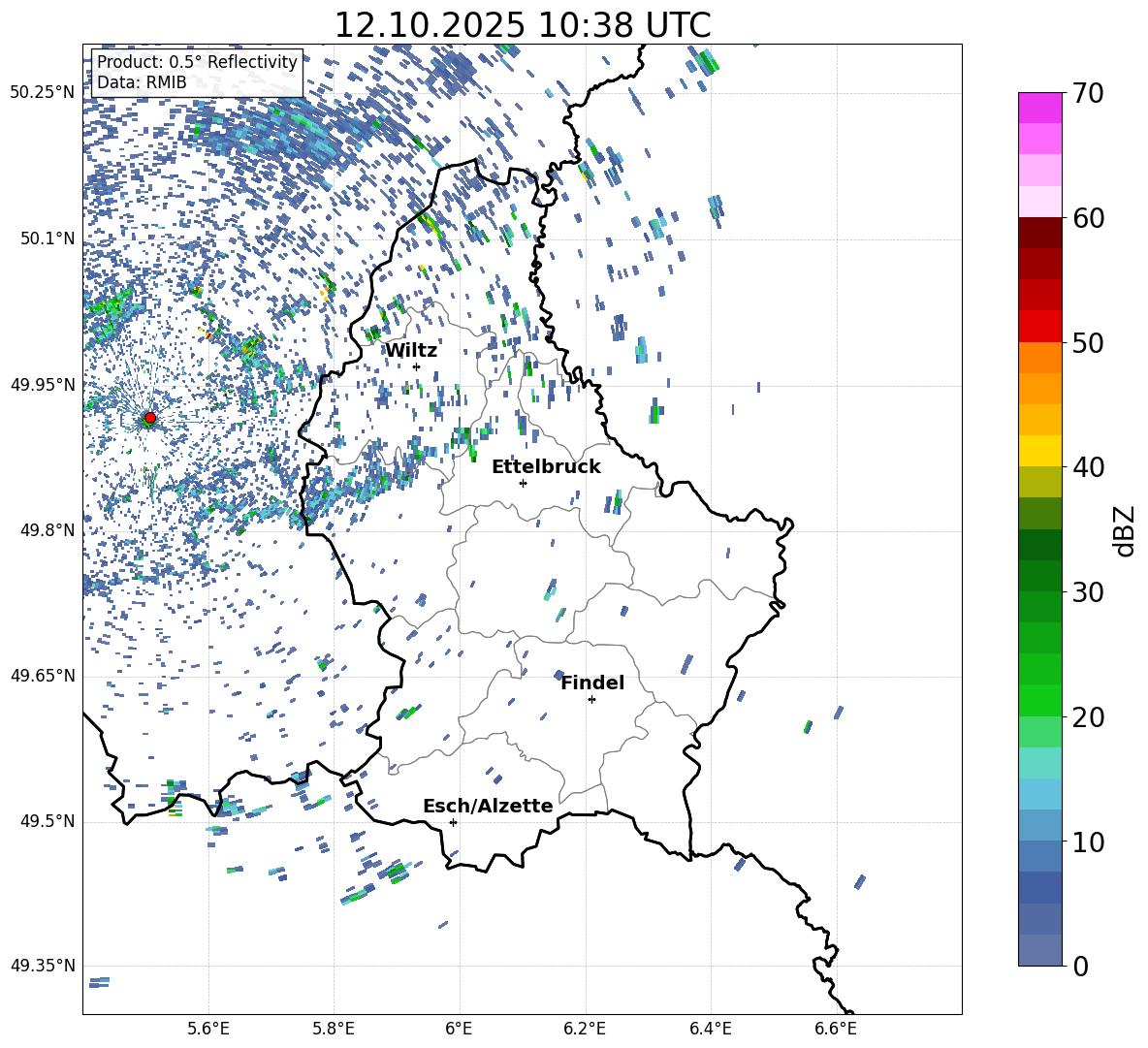Click the 49.5°N latitude label
The width and height of the screenshot is (1148, 1048).
[x=48, y=821]
